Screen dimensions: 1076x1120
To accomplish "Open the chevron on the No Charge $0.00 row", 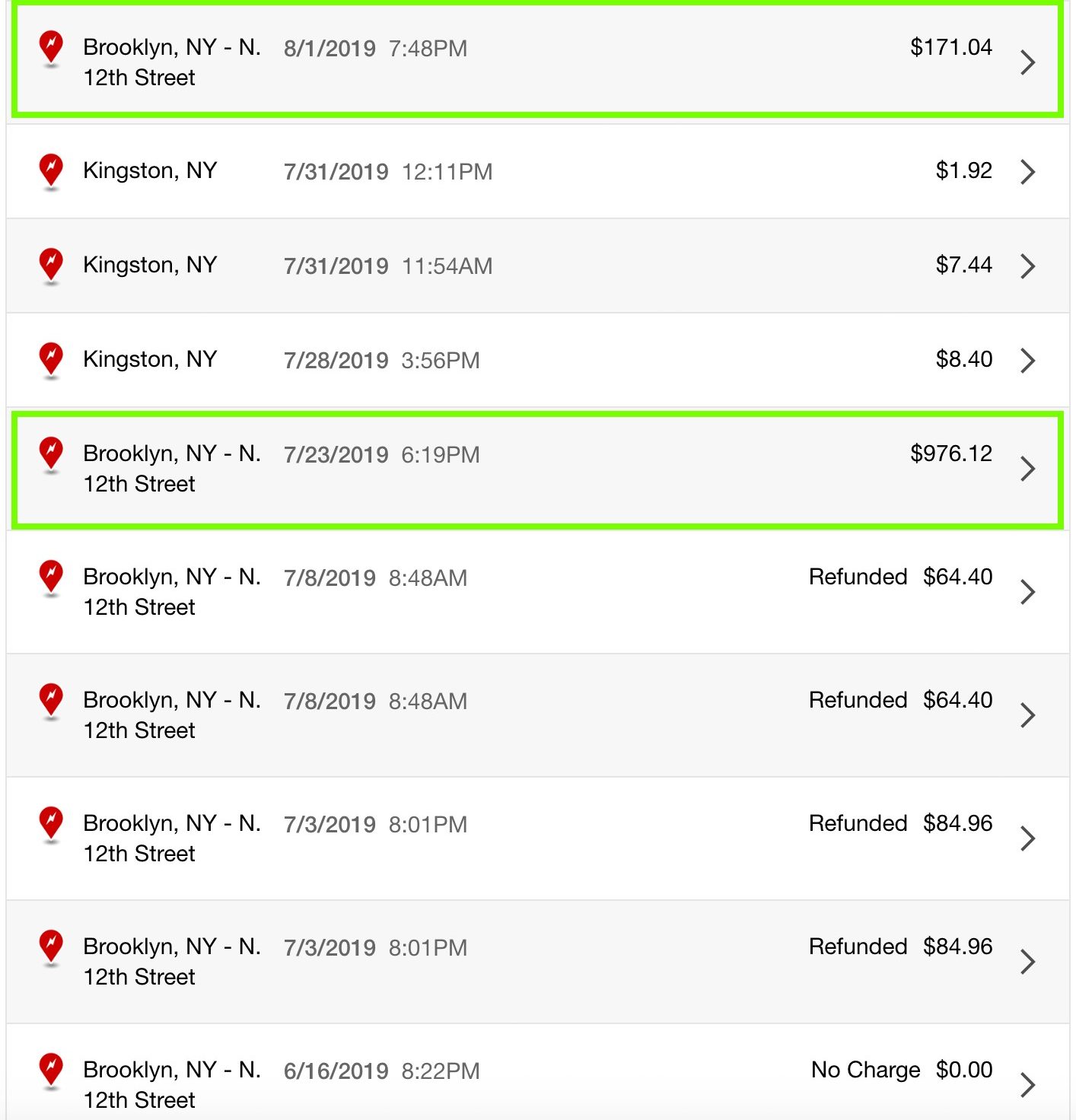I will tap(1027, 1085).
